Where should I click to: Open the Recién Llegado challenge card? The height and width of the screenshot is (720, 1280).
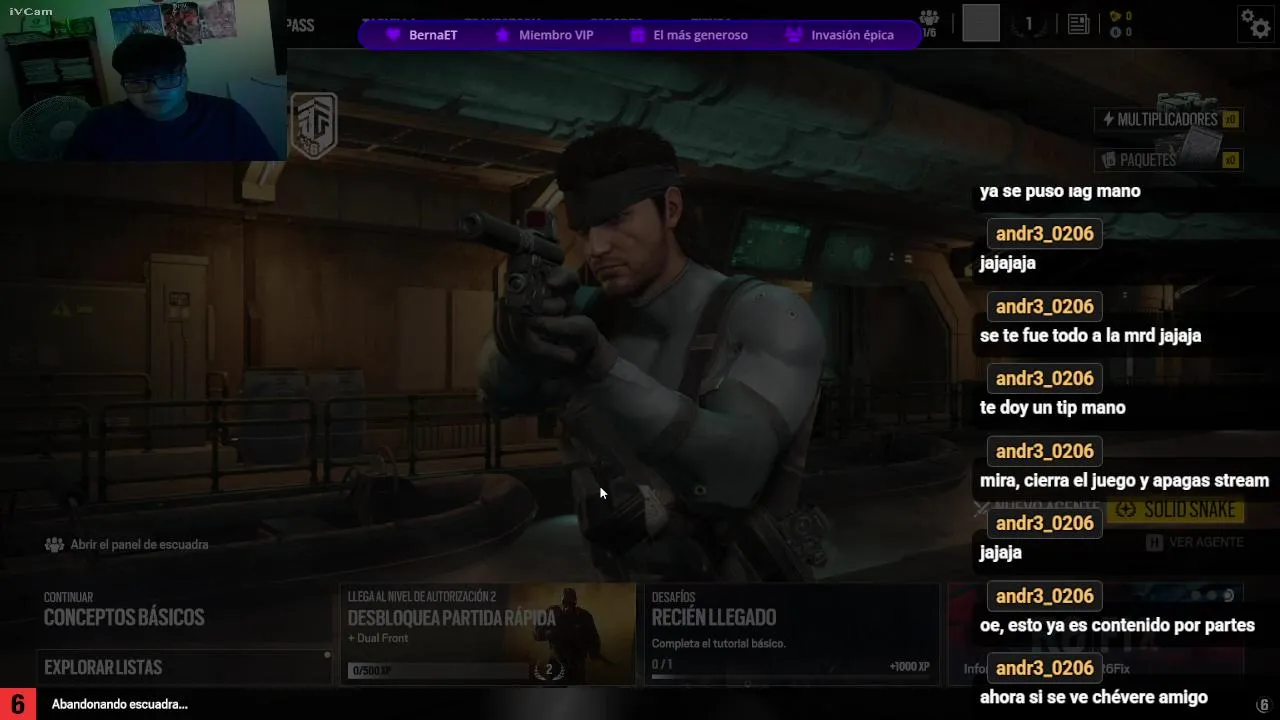[791, 634]
